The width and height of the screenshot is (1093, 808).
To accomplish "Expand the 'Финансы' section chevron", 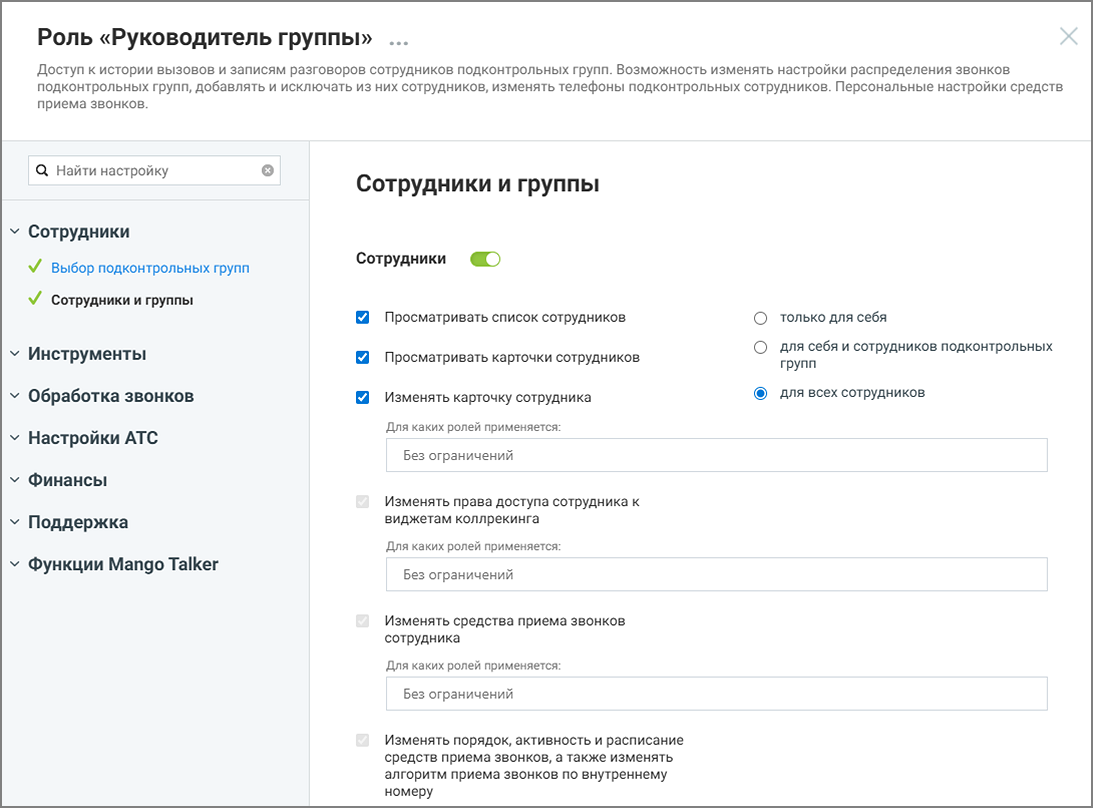I will (x=15, y=480).
